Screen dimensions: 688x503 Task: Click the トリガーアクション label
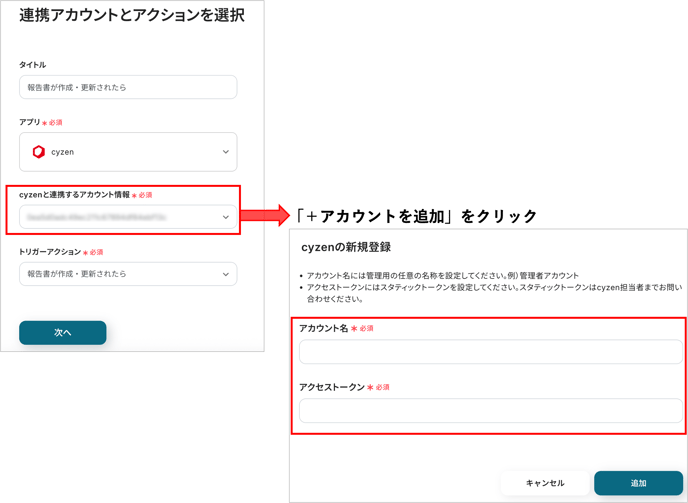click(x=50, y=252)
